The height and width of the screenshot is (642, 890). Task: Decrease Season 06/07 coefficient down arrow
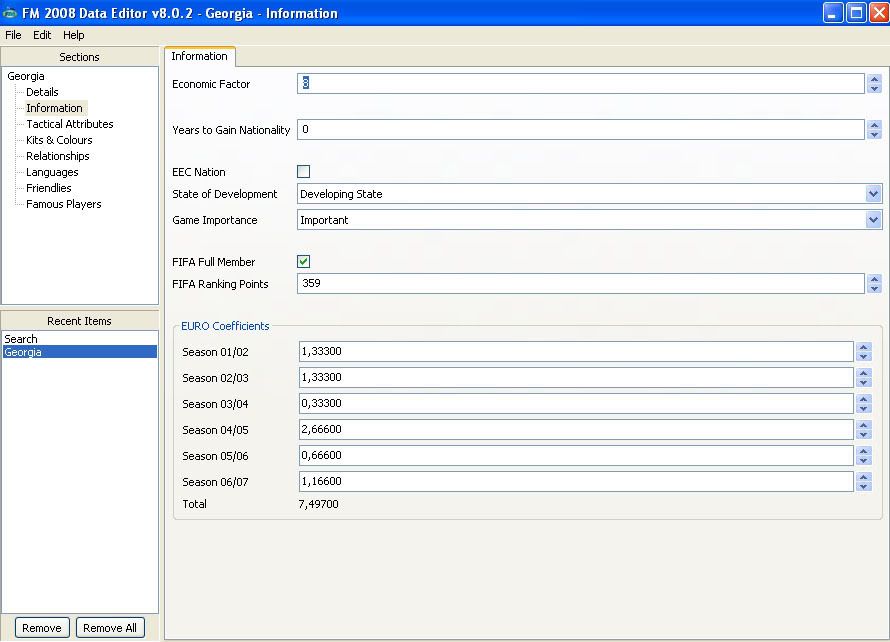[863, 486]
